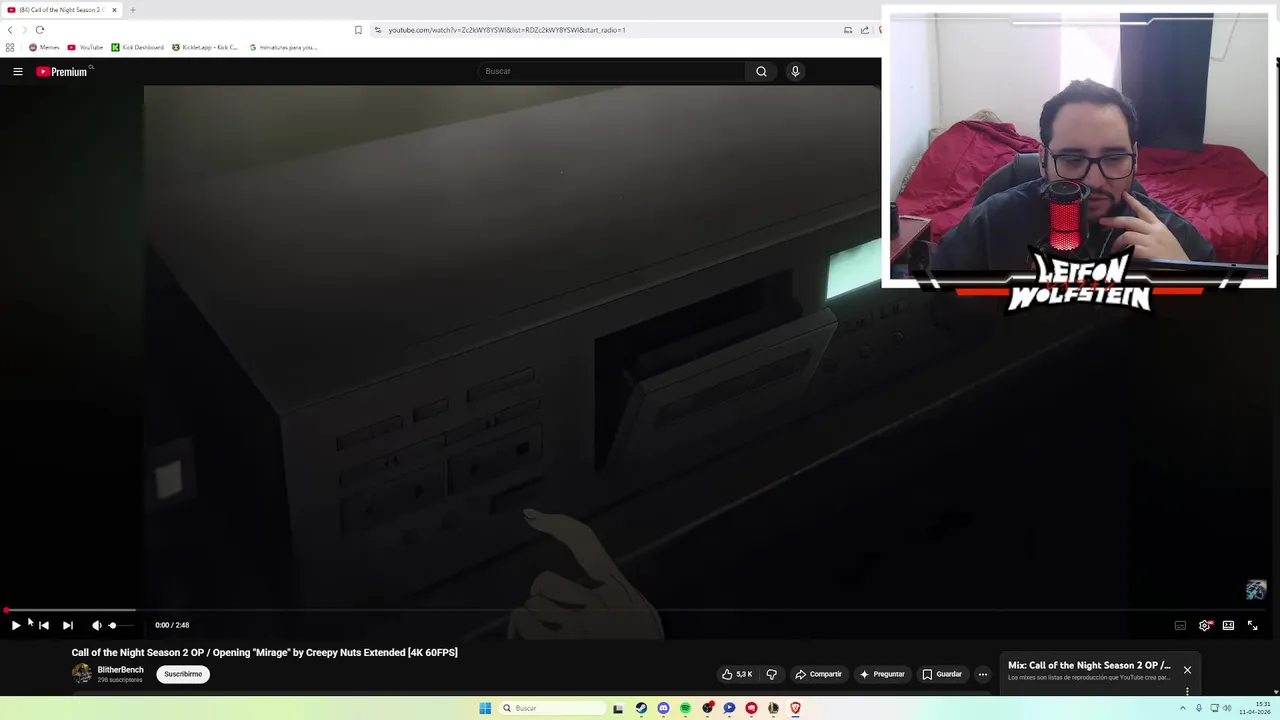
Task: Share page via the address bar icon
Action: tap(865, 30)
